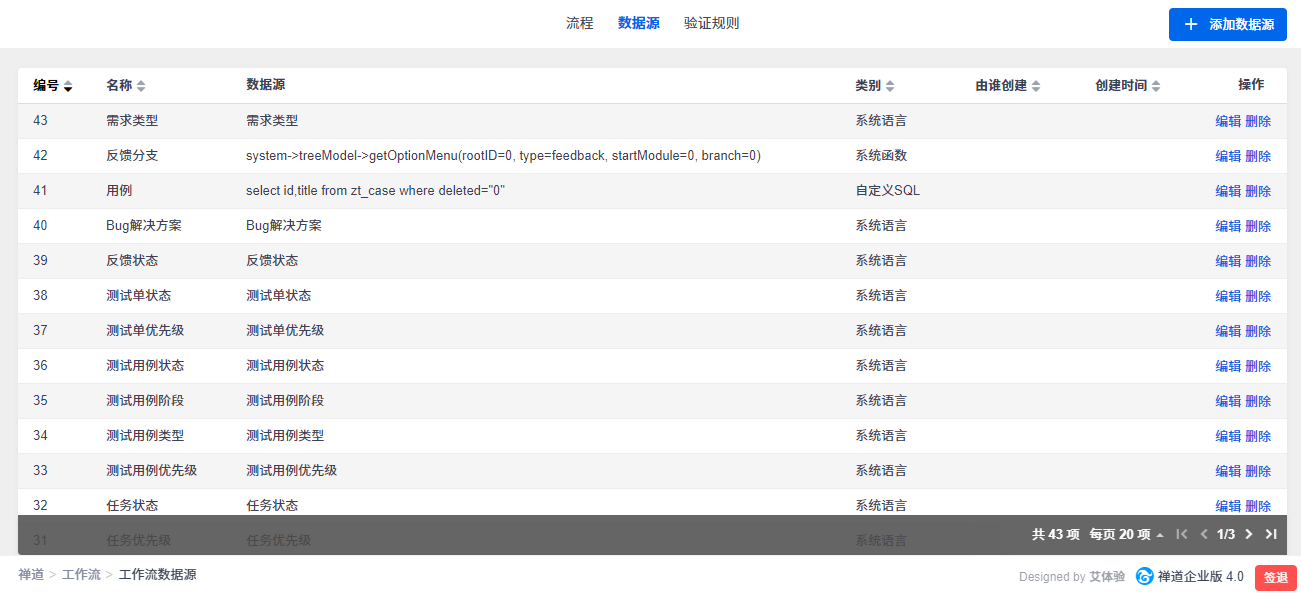Click 测试用例优先级 name cell
The height and width of the screenshot is (595, 1301).
tap(151, 471)
